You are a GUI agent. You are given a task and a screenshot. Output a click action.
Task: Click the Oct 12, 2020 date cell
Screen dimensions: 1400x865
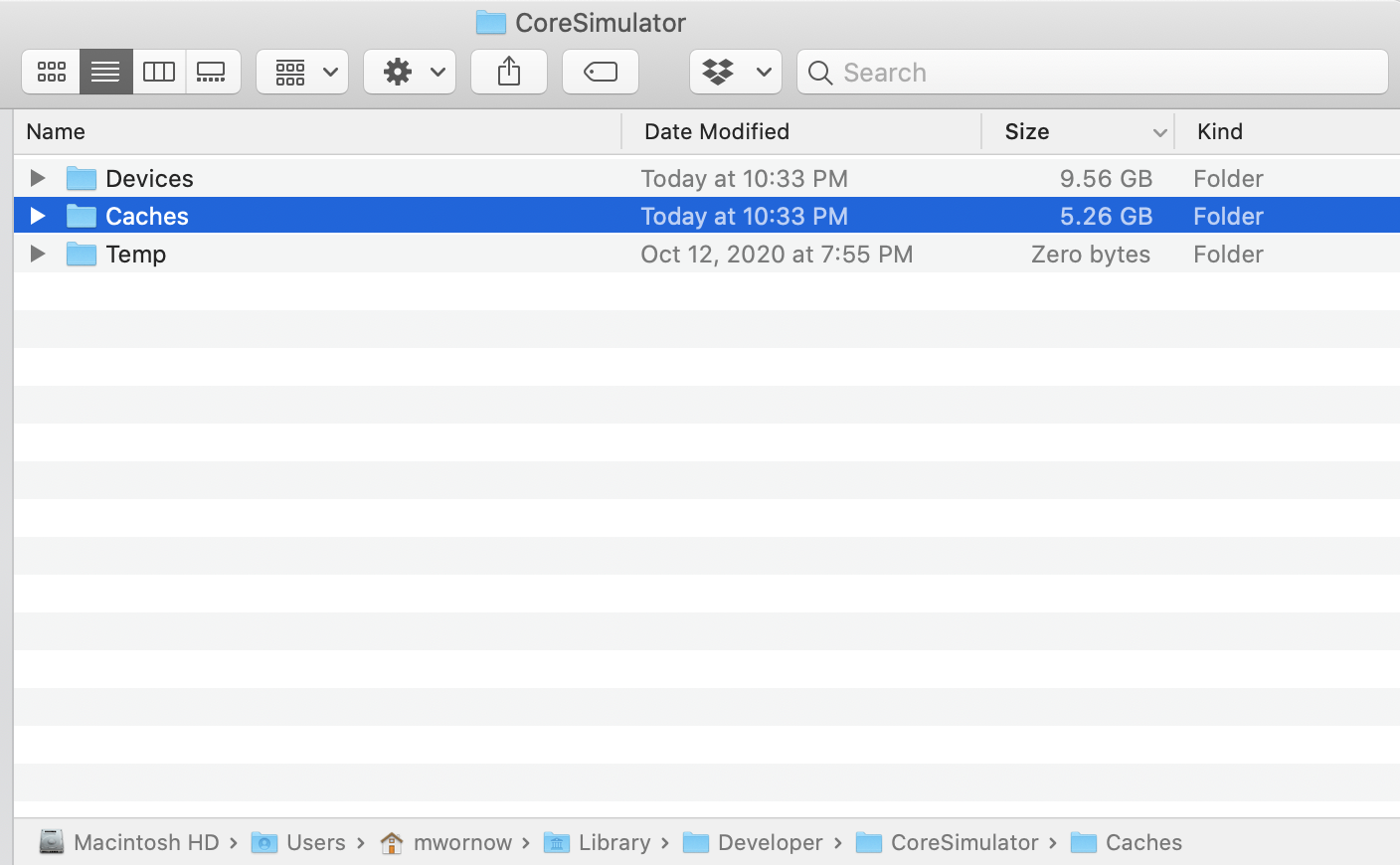click(x=777, y=254)
